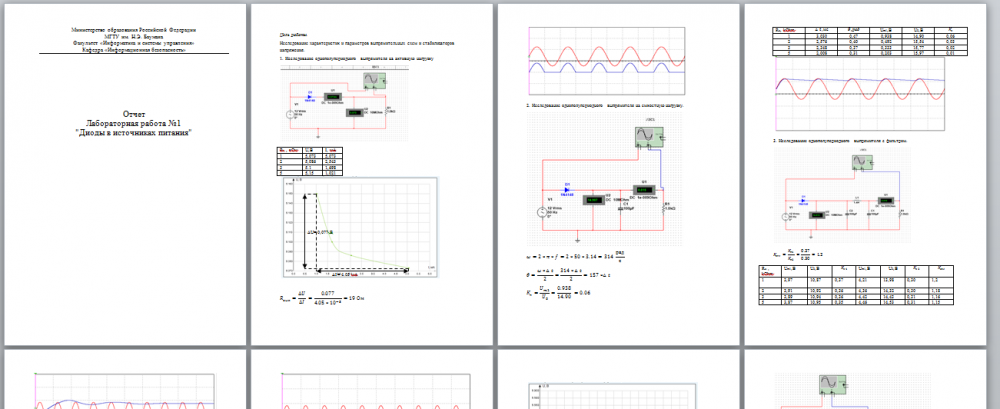Click the oscilloscope icon in page four's circuit
1000x409 pixels.
coord(863,161)
